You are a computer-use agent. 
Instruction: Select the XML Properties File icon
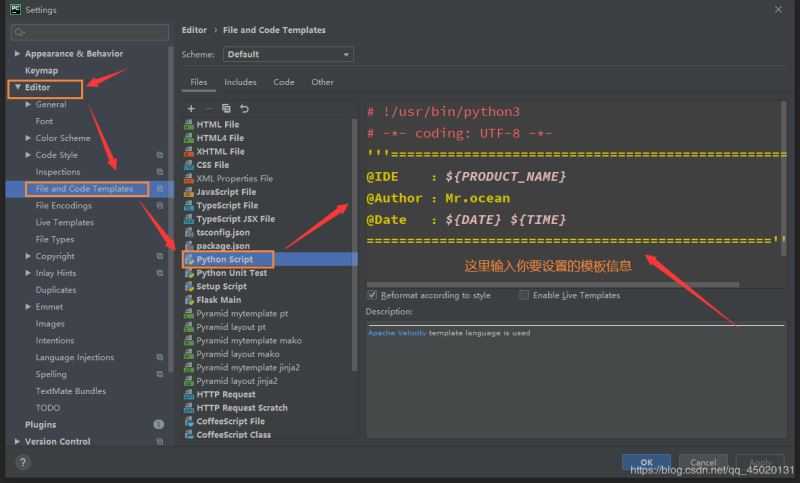point(189,179)
